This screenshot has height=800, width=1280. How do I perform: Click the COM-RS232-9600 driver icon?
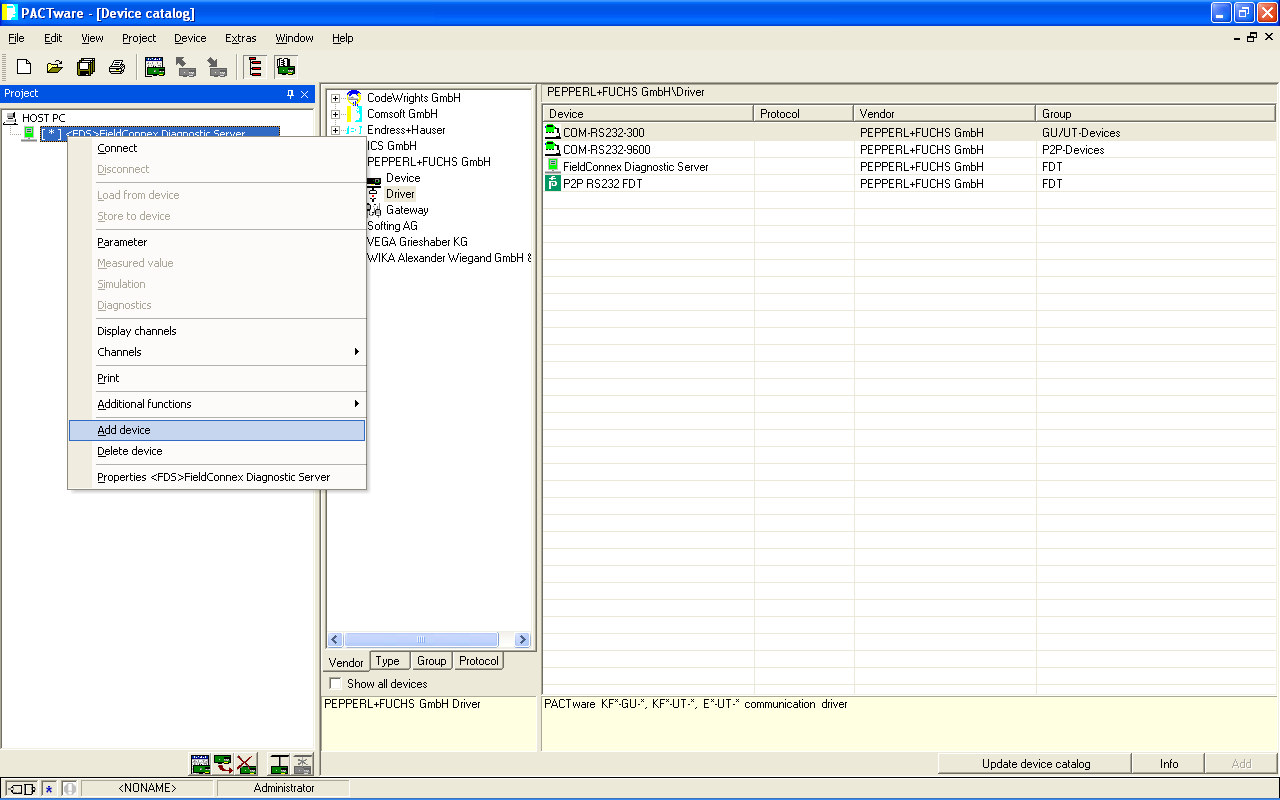(x=552, y=149)
